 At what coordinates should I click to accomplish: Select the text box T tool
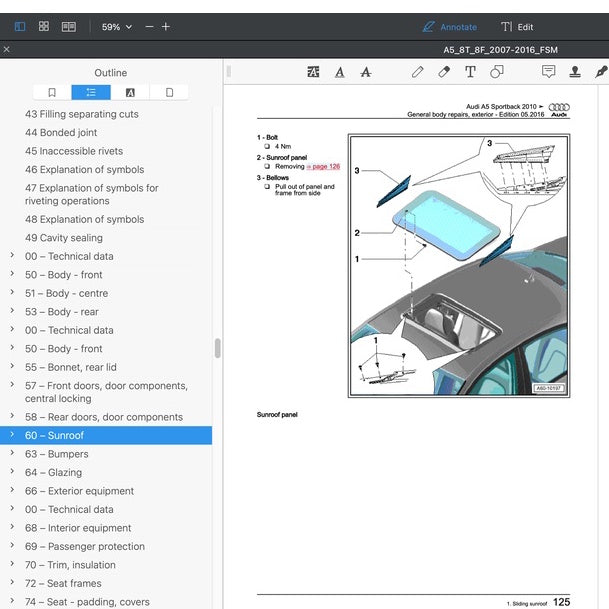470,72
